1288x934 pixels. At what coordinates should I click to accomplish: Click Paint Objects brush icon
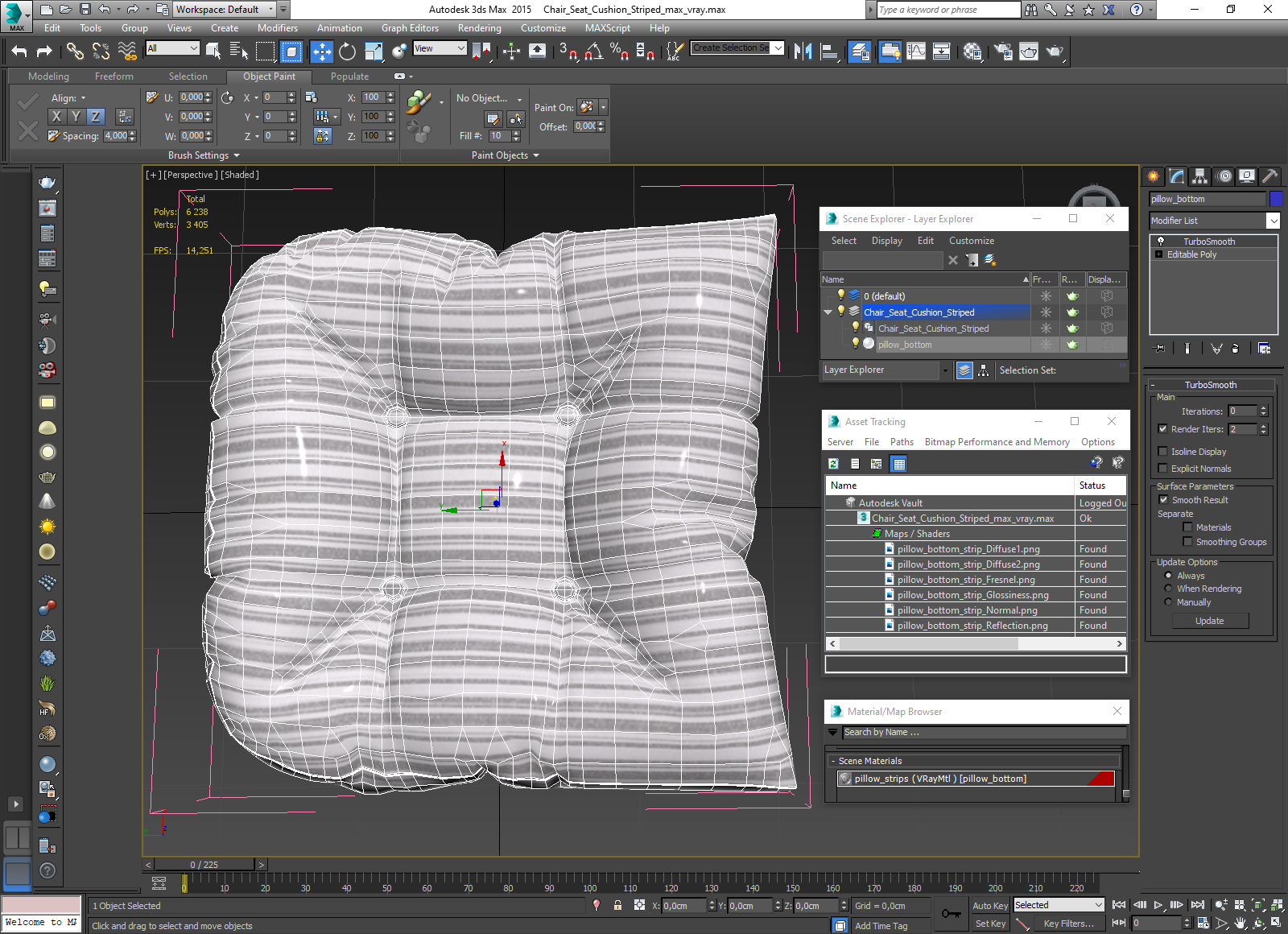pyautogui.click(x=417, y=103)
